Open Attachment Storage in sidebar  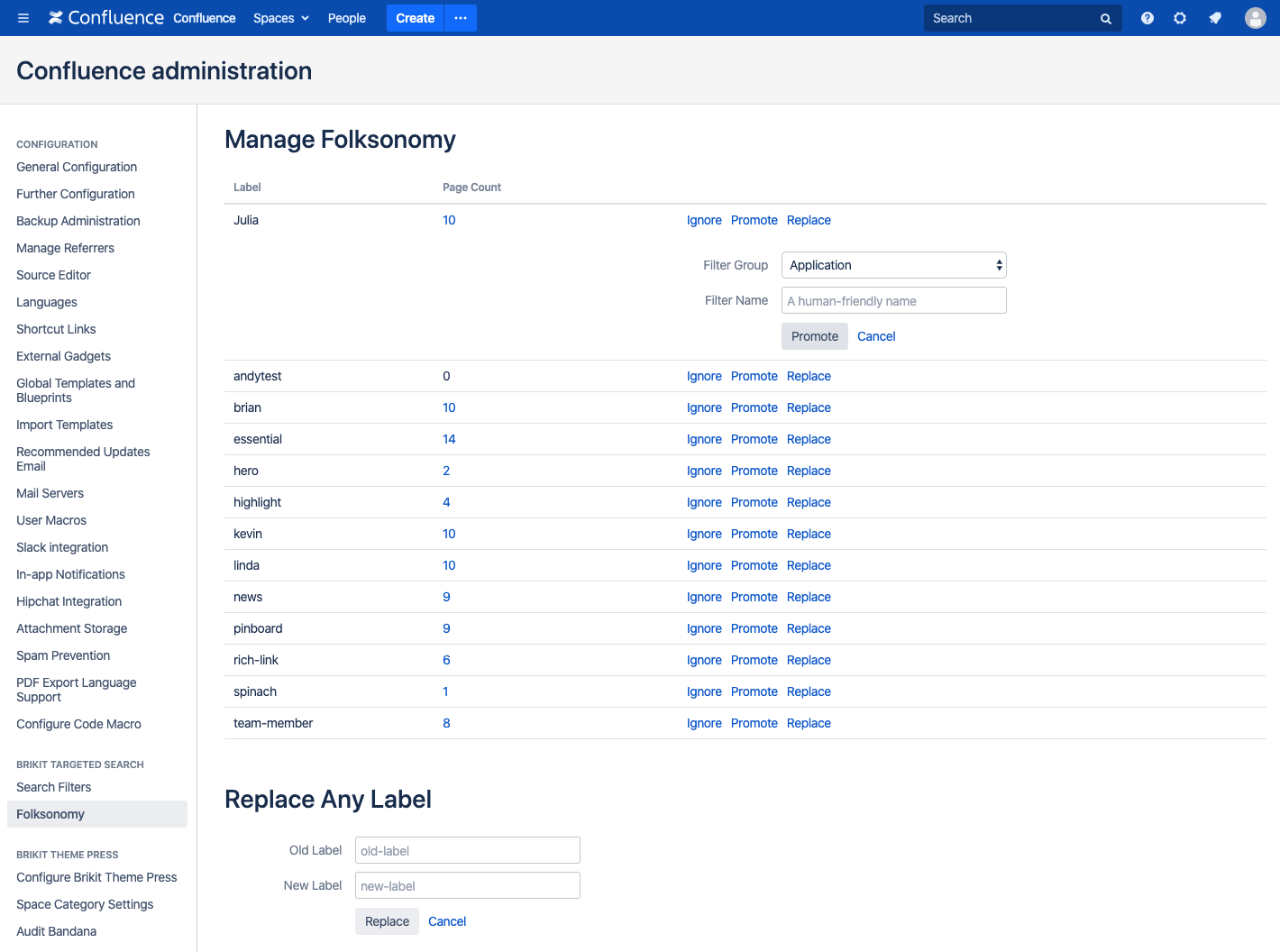point(71,628)
